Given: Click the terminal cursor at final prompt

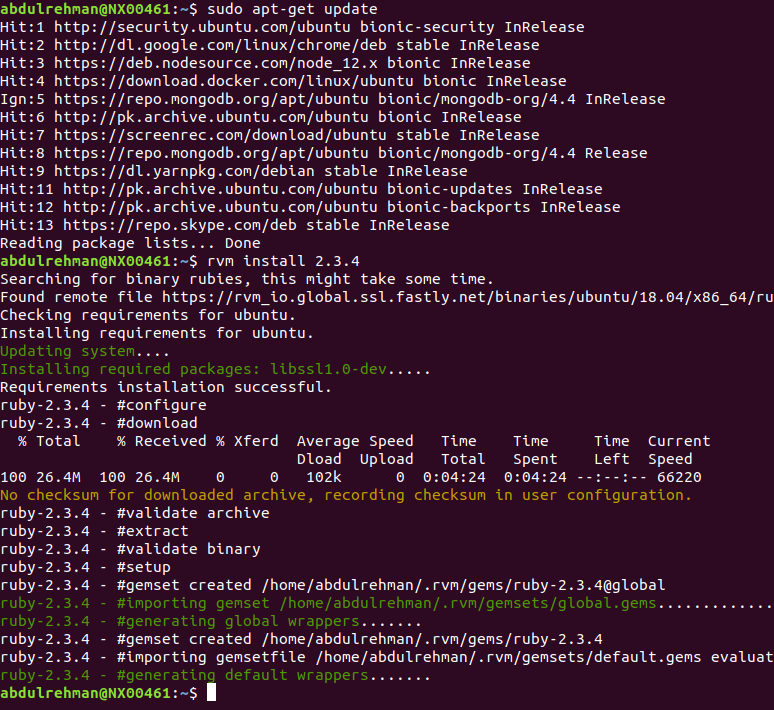Looking at the screenshot, I should click(211, 693).
